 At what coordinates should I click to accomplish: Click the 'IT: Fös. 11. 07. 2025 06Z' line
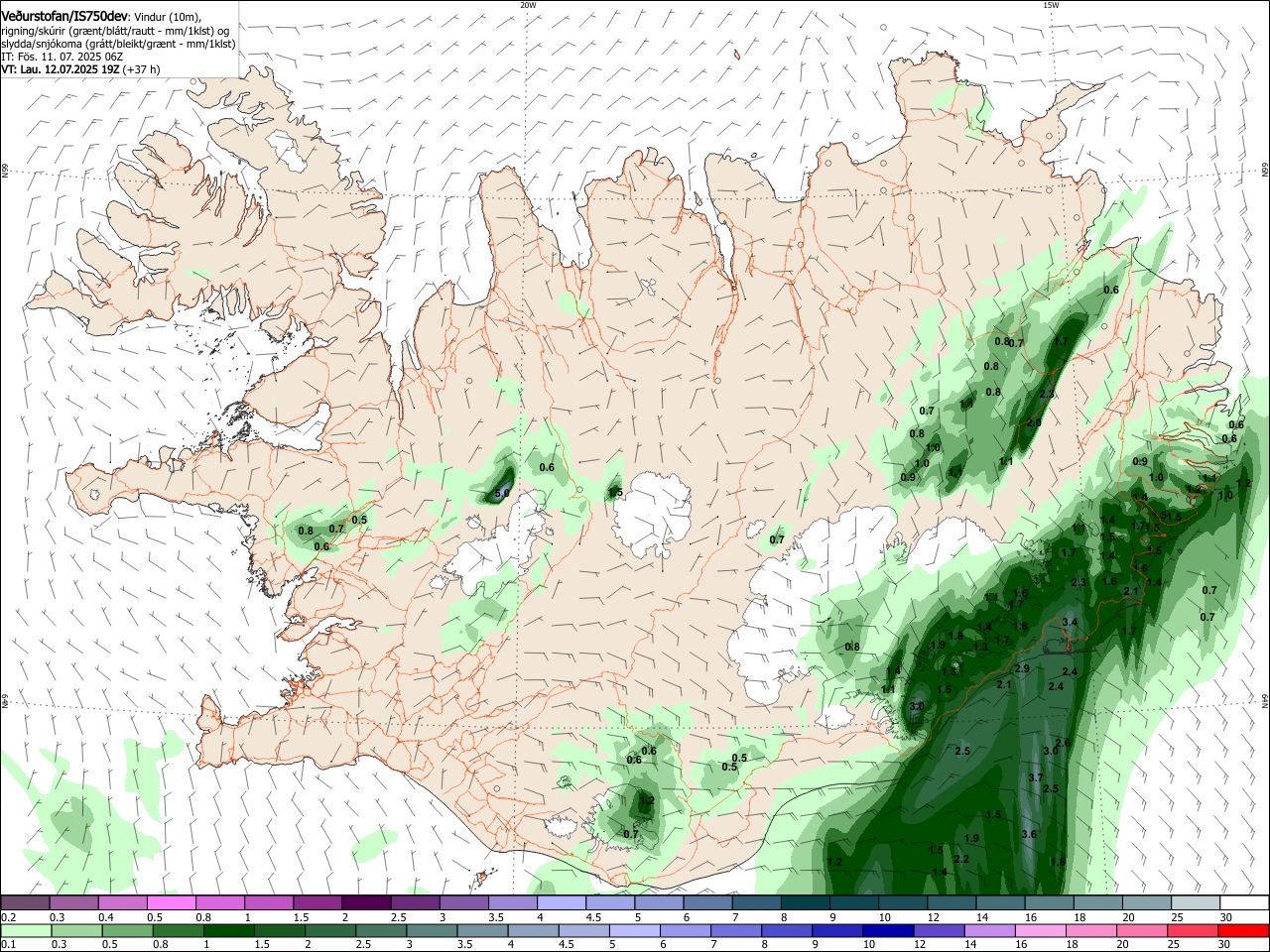coord(62,57)
